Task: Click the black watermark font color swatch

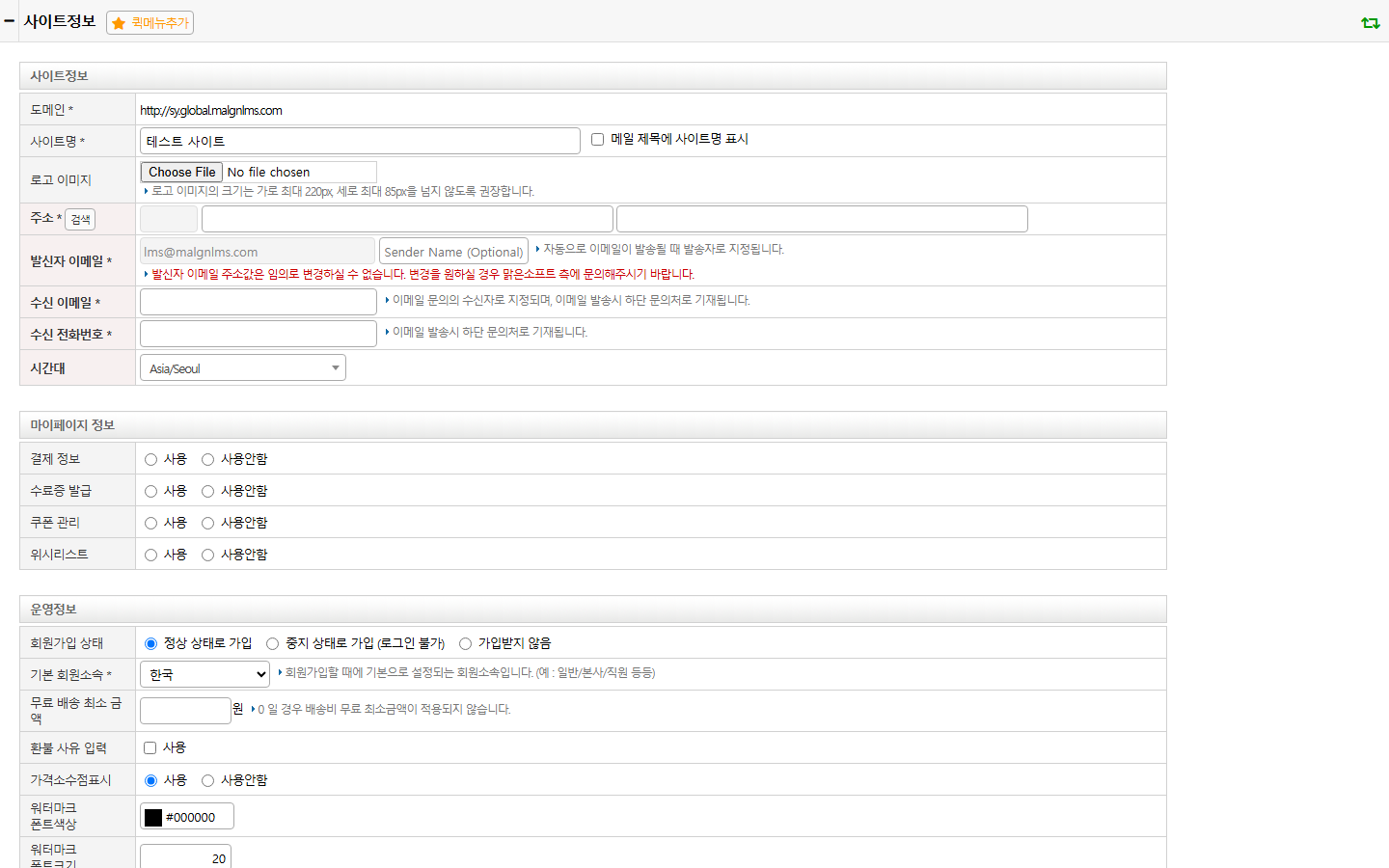Action: pyautogui.click(x=153, y=817)
